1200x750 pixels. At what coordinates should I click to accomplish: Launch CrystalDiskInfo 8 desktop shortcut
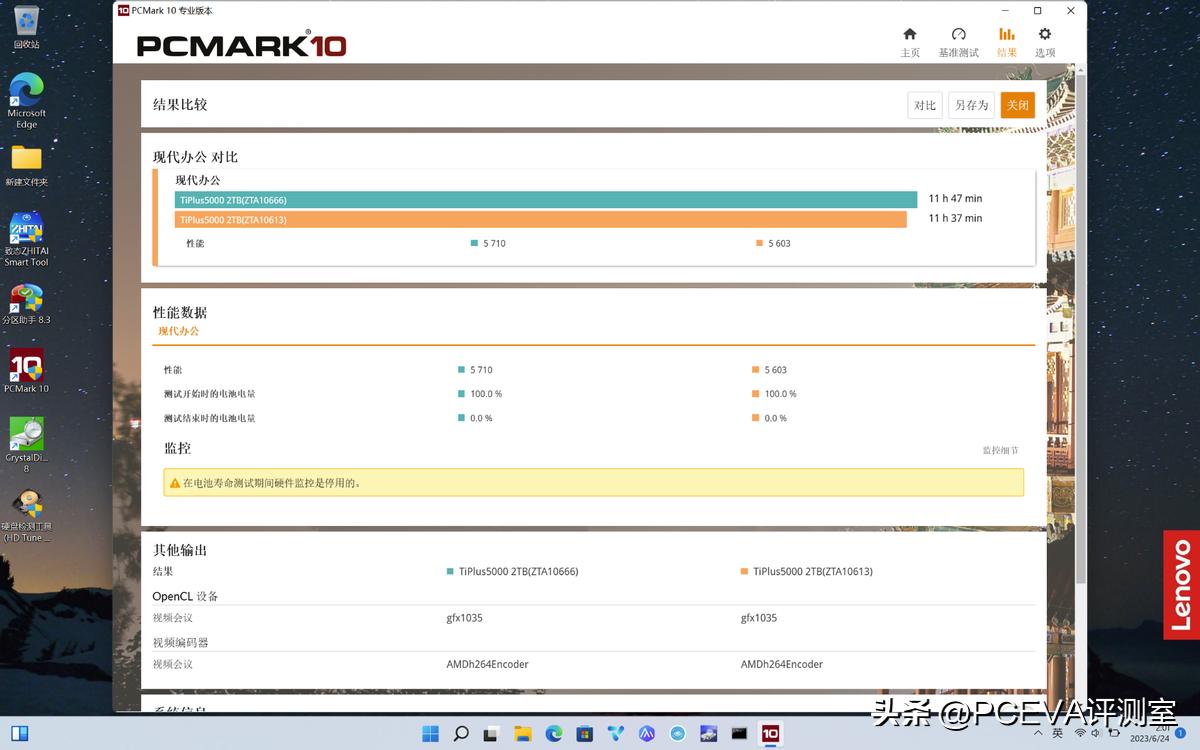[x=26, y=440]
